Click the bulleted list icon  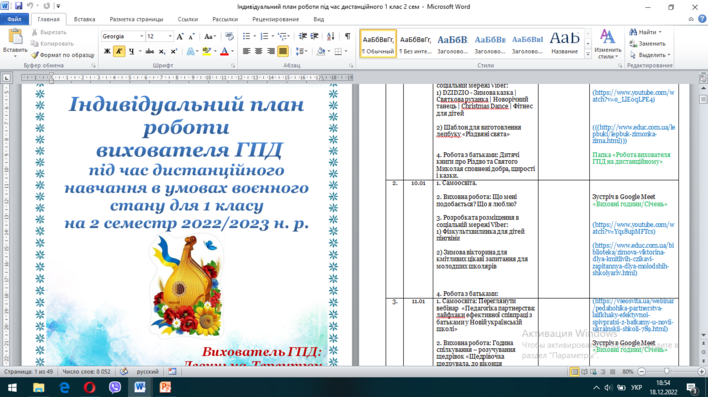248,36
